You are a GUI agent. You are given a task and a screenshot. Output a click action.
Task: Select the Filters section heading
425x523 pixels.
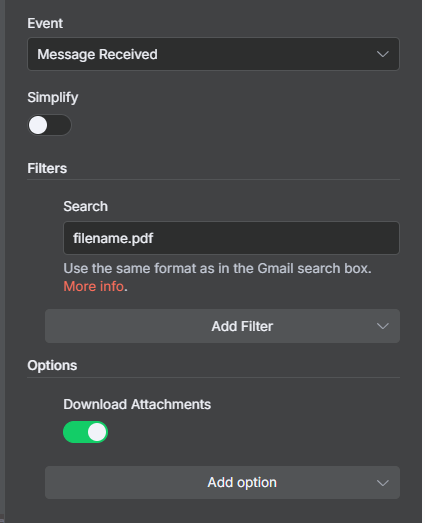click(x=47, y=168)
